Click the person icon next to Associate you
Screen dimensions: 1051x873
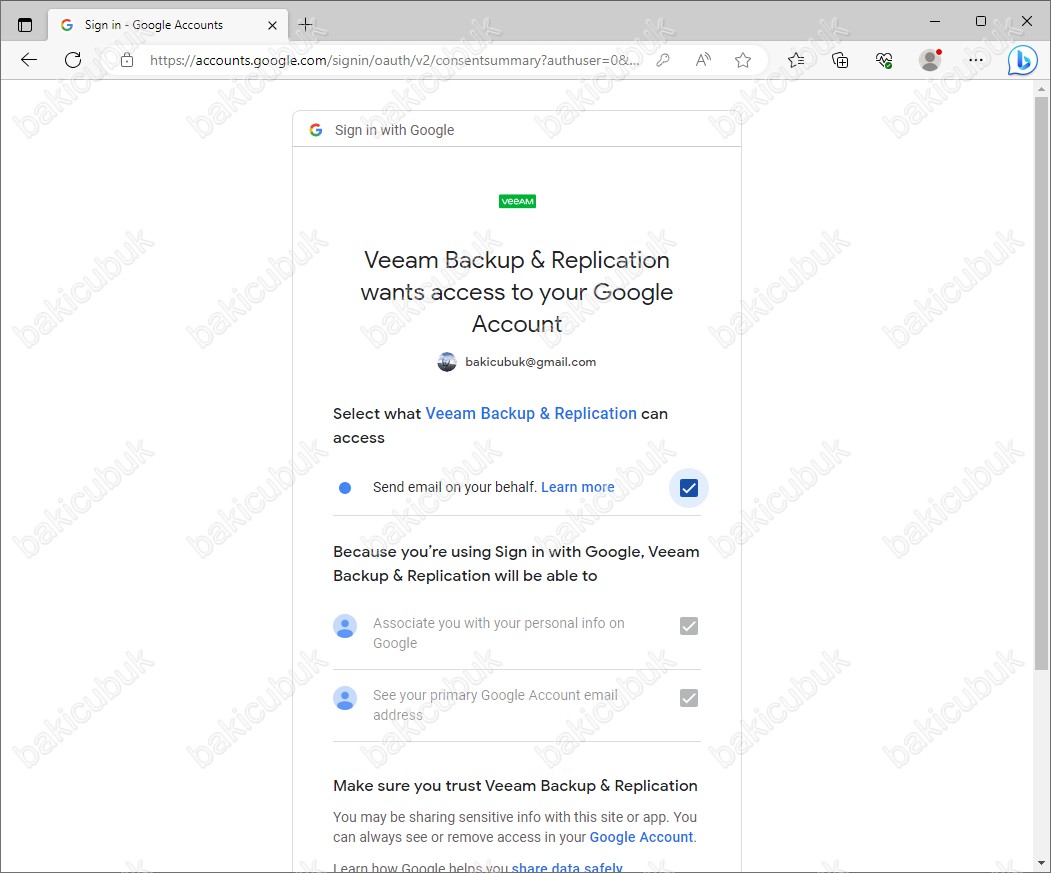(x=345, y=626)
